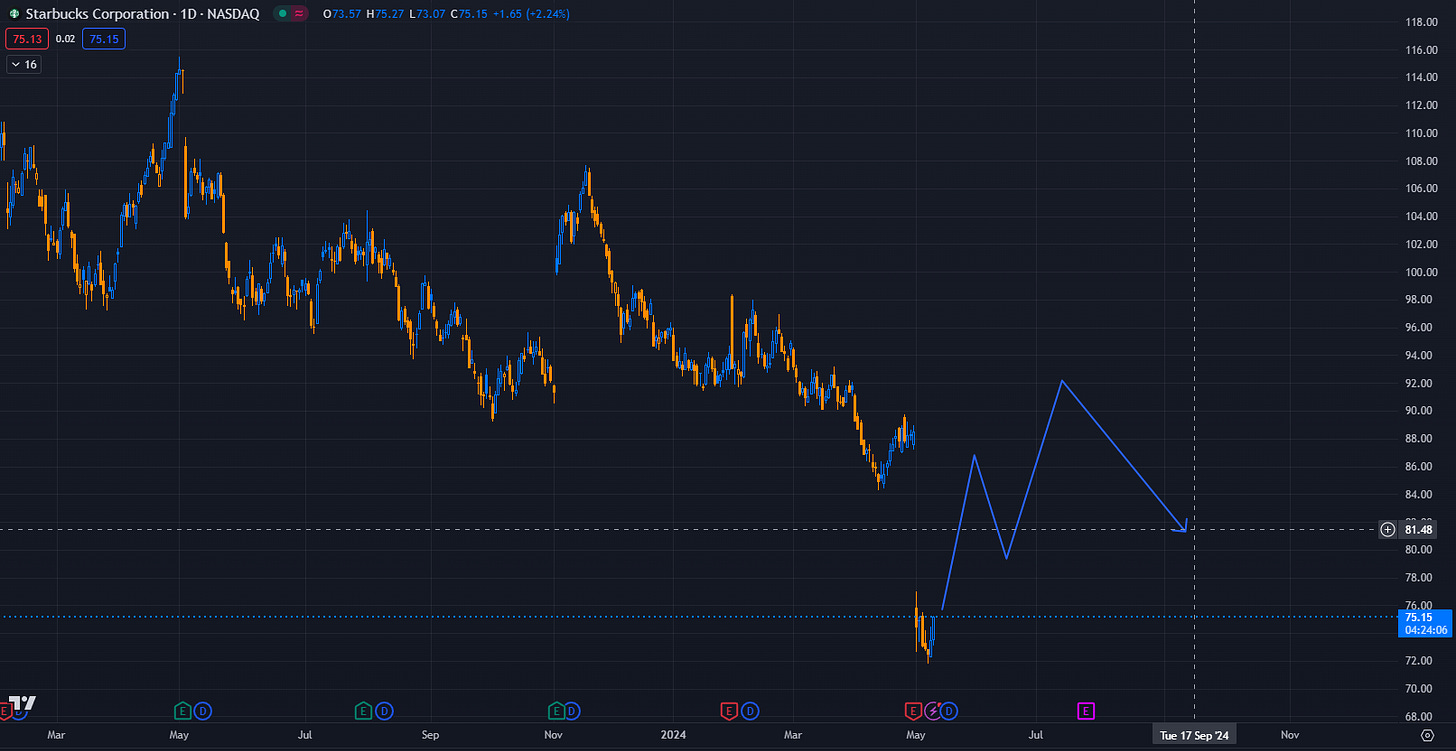Expand the collapsed indicators legend showing 16
Image resolution: width=1456 pixels, height=751 pixels.
24,64
